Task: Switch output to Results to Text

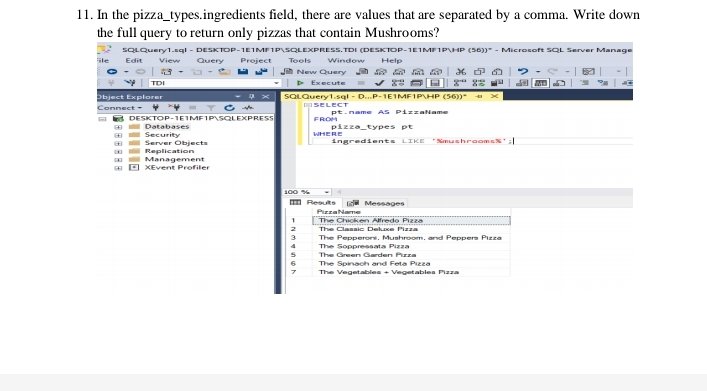Action: click(522, 83)
